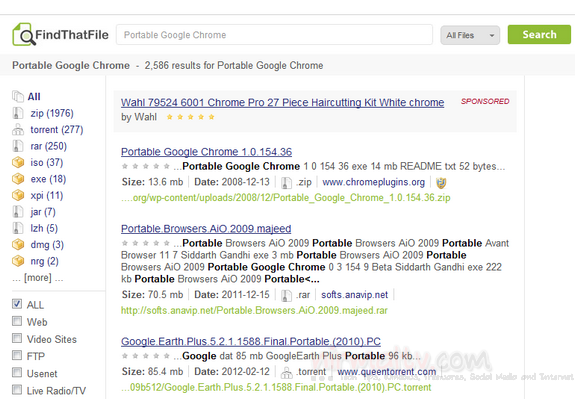The height and width of the screenshot is (399, 575).
Task: Click the FindThatFile magnifier logo icon
Action: tap(23, 34)
